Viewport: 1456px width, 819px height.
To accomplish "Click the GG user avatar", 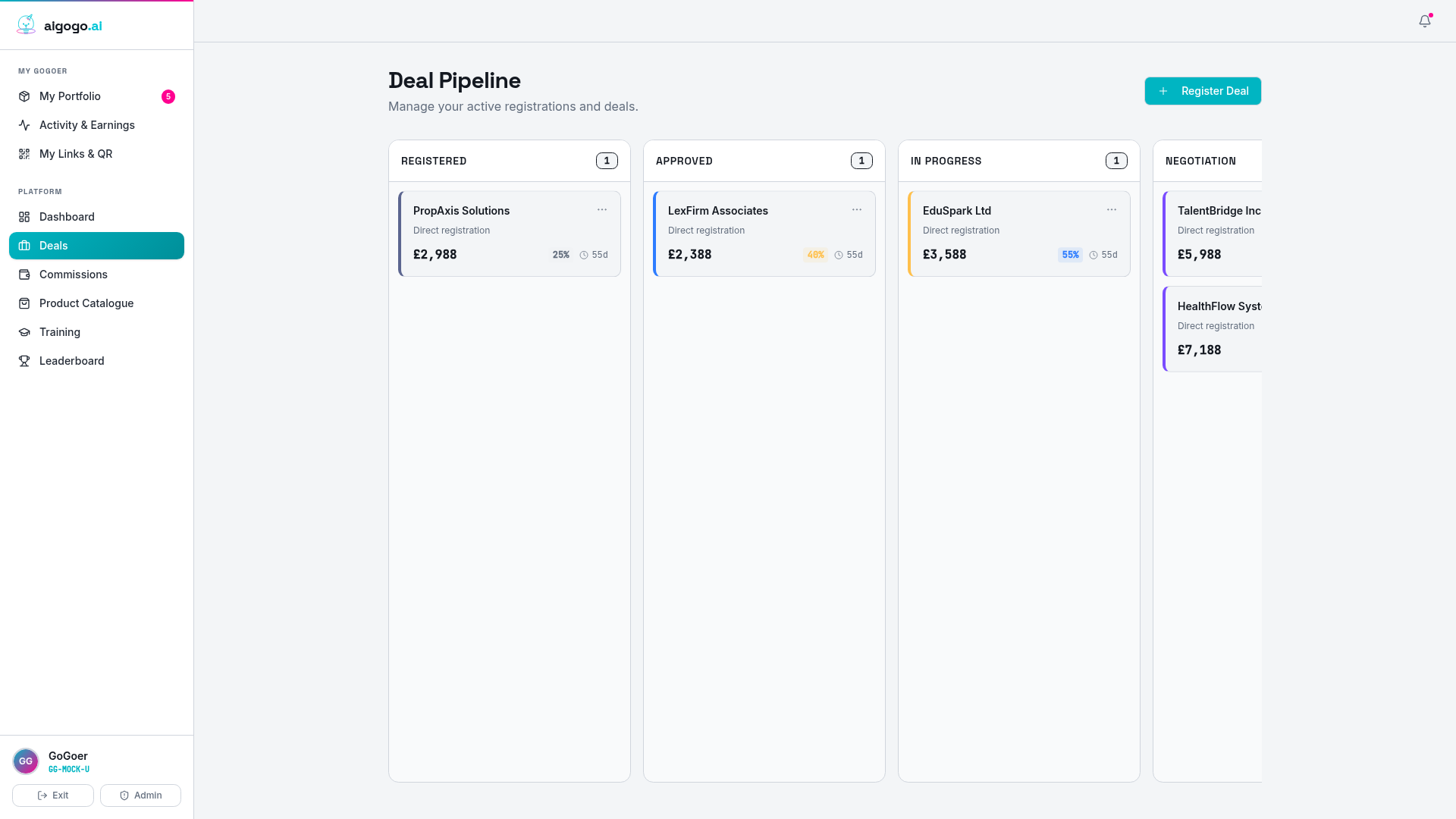I will click(x=26, y=761).
